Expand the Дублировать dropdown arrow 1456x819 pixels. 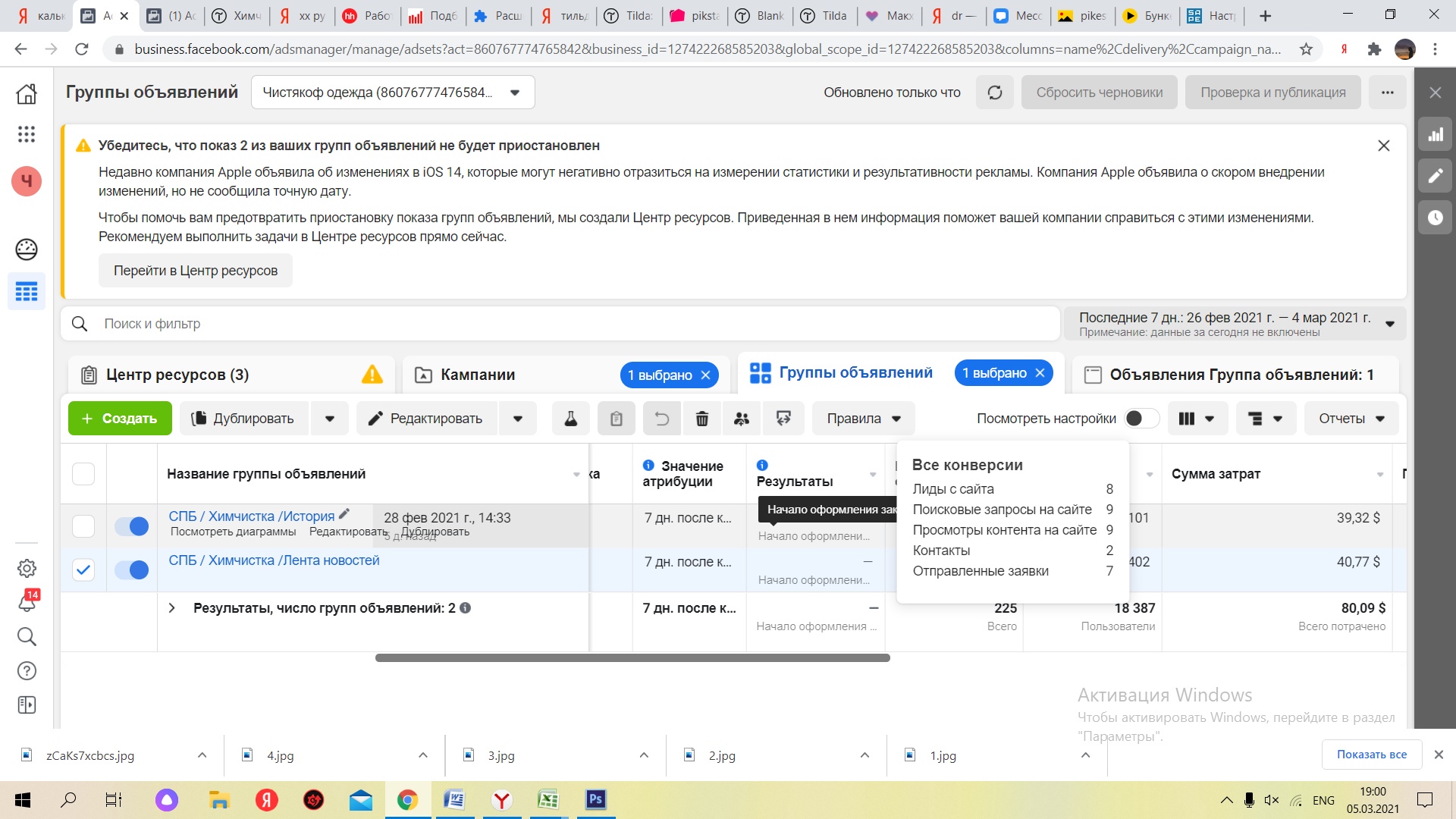tap(330, 419)
